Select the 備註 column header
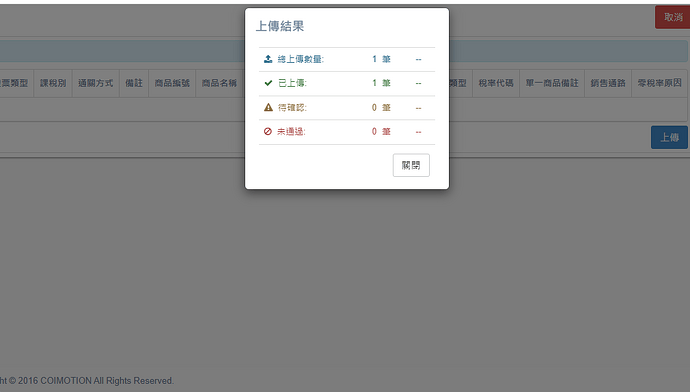690x392 pixels. tap(134, 83)
